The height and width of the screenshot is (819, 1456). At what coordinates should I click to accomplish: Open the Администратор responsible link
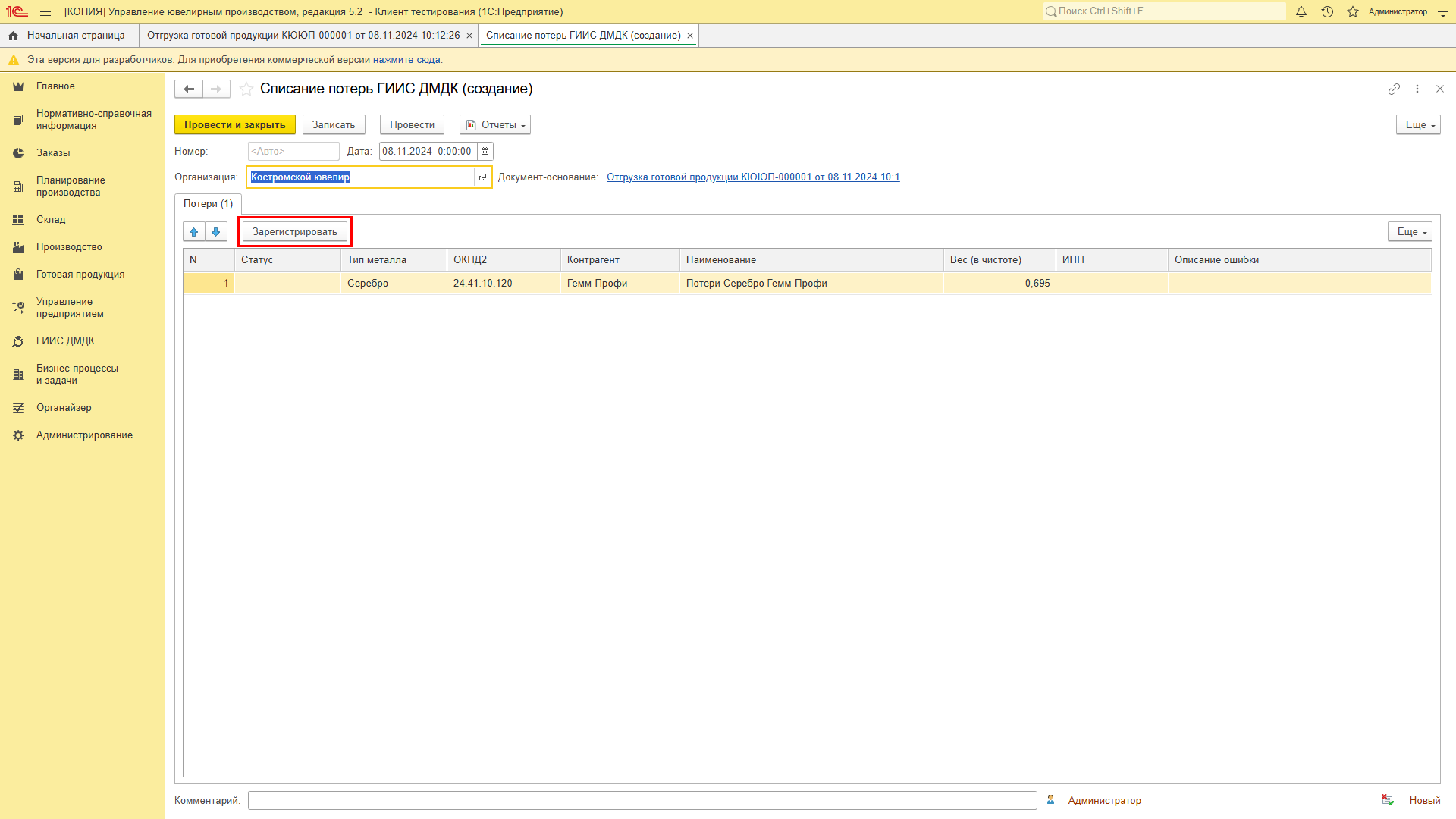tap(1104, 801)
